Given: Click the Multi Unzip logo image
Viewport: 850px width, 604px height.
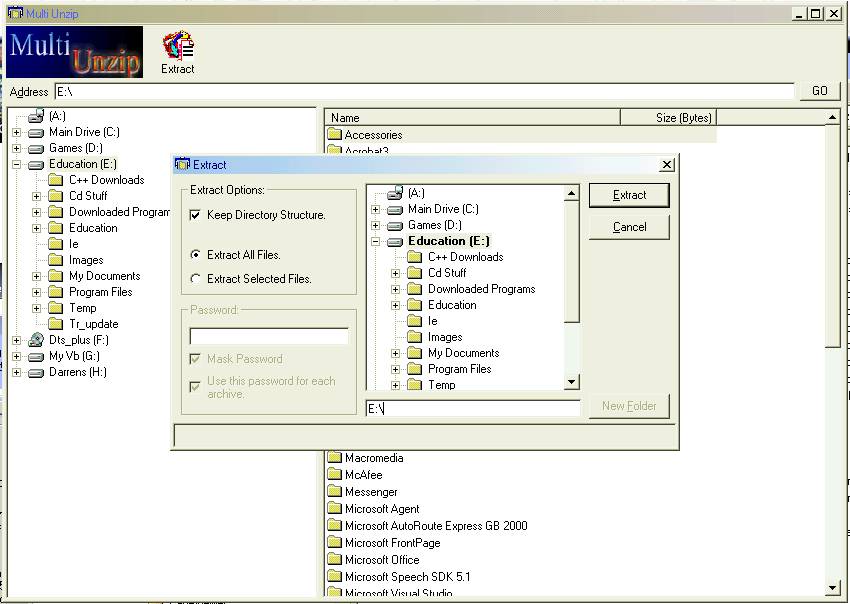Looking at the screenshot, I should [75, 51].
